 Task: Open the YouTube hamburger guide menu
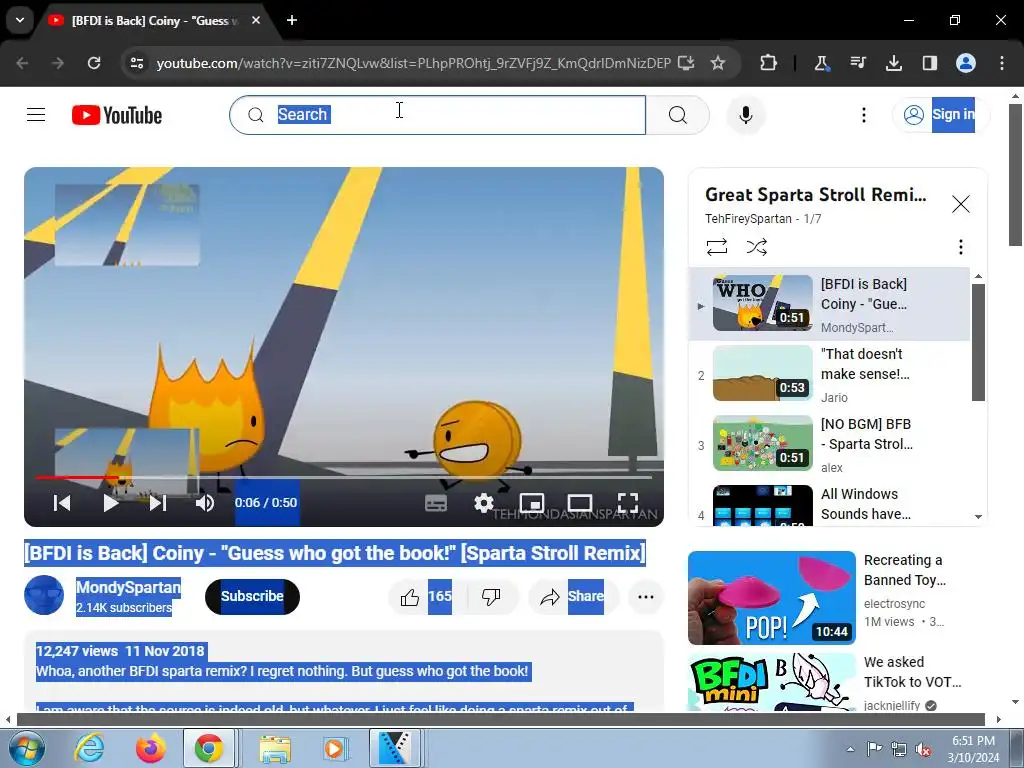(36, 115)
